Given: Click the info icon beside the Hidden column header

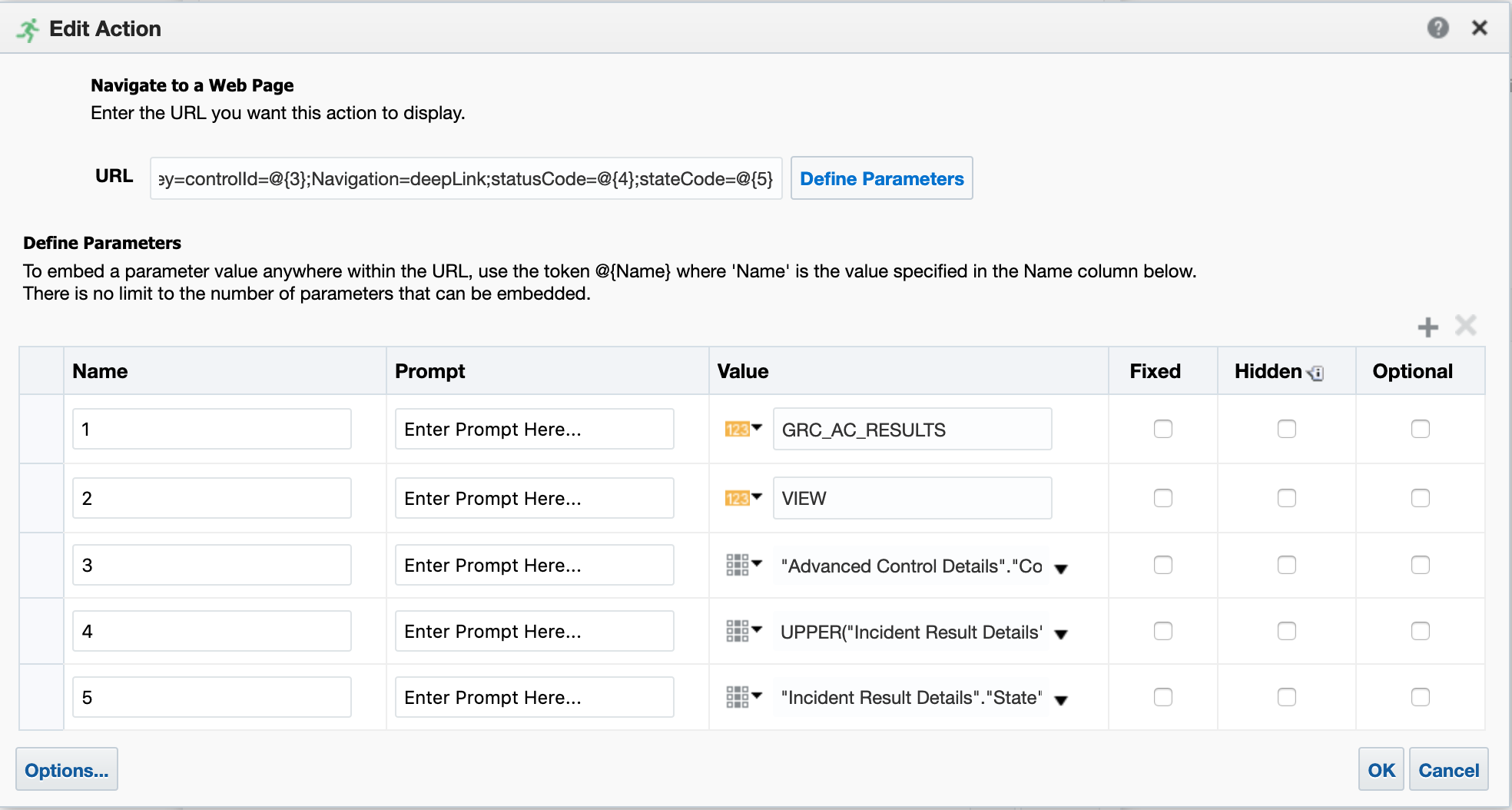Looking at the screenshot, I should (1317, 372).
